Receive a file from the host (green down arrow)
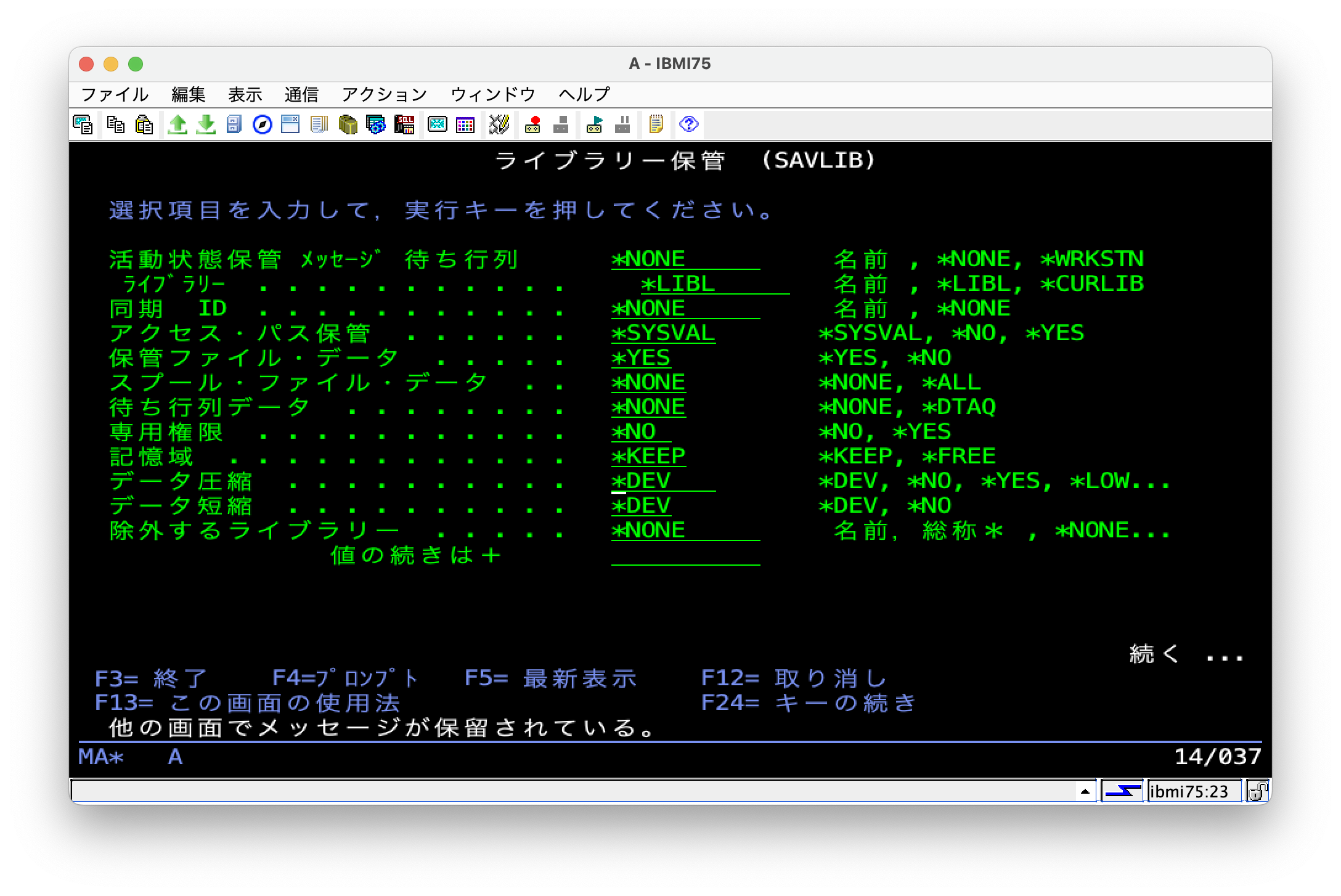Viewport: 1341px width, 896px height. pos(206,125)
